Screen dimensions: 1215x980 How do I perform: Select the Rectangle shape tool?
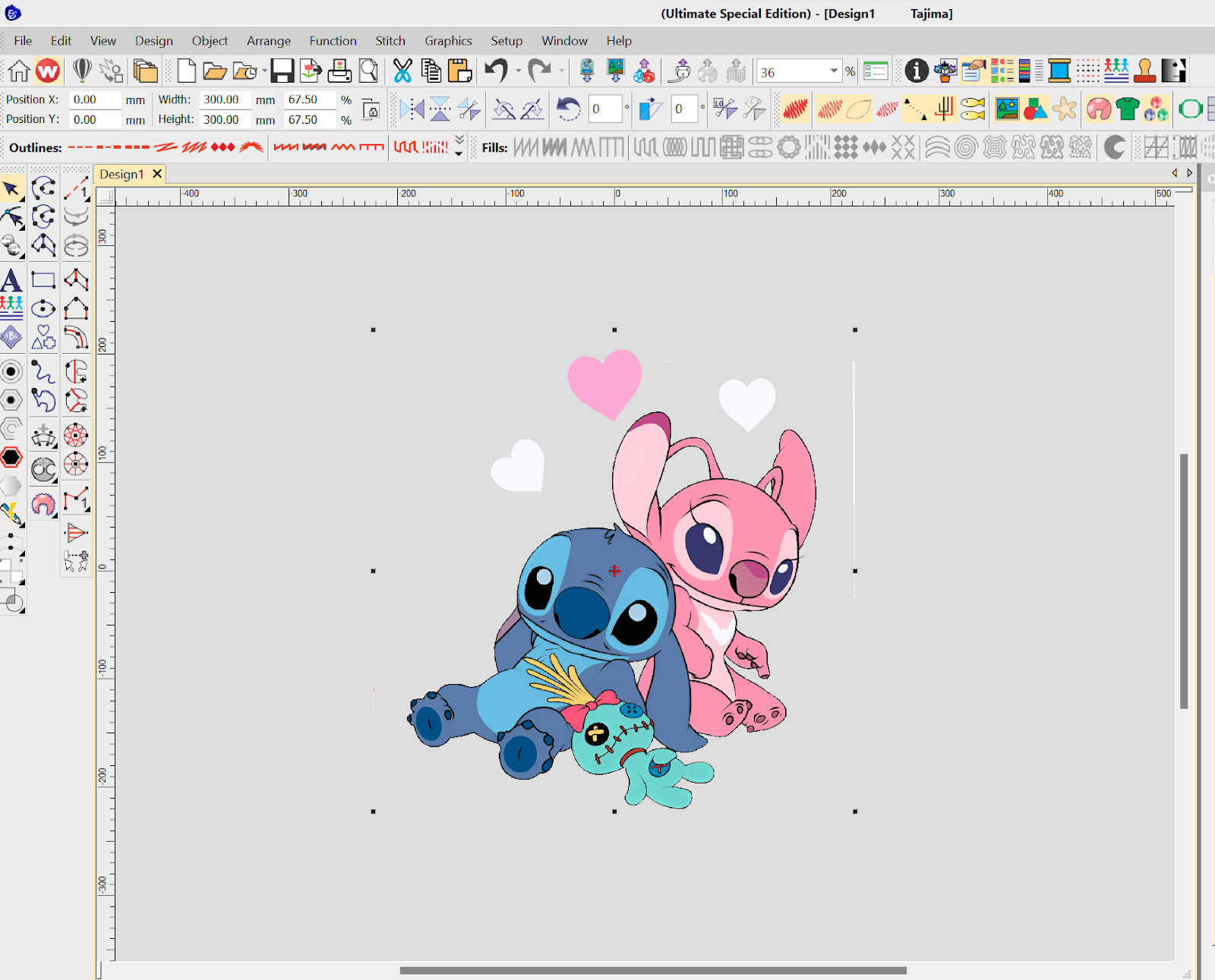43,280
